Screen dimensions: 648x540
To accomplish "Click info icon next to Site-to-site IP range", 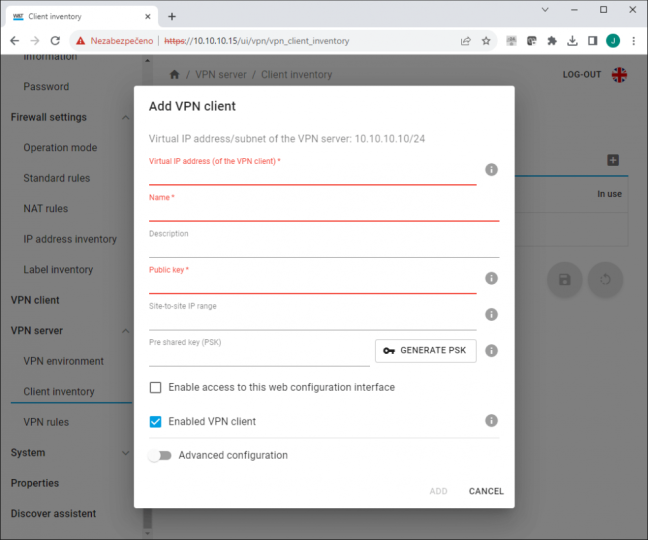I will tap(491, 314).
